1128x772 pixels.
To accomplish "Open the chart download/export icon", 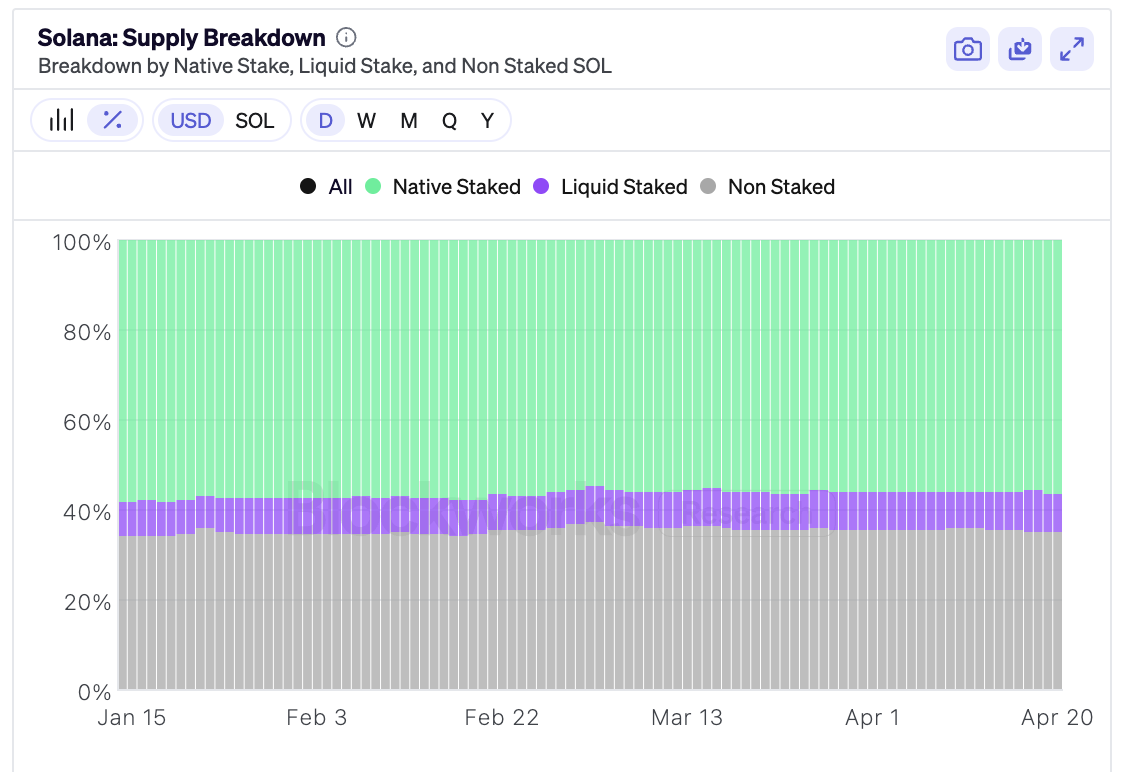I will click(1019, 50).
